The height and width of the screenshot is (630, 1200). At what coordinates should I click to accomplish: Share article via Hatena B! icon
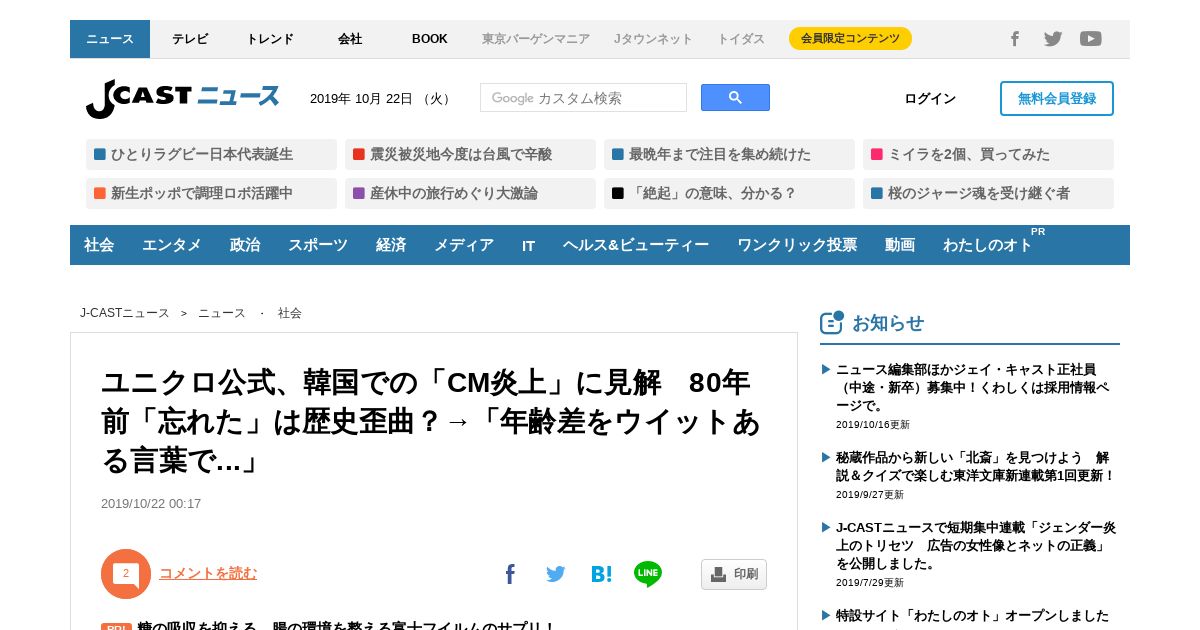[601, 574]
